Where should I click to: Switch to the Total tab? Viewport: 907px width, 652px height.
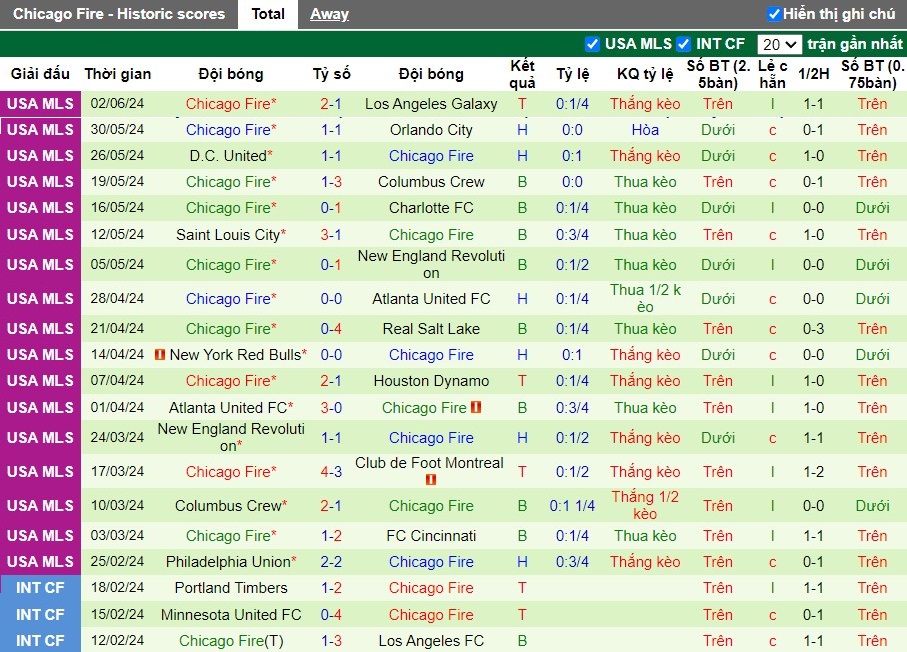[268, 14]
